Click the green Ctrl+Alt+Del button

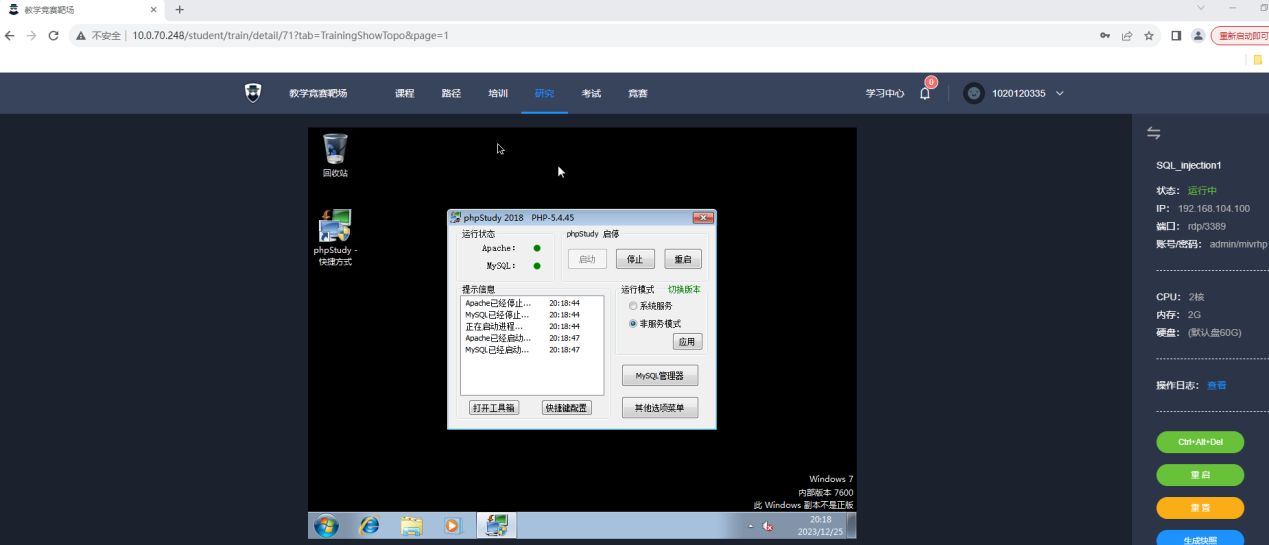1200,442
